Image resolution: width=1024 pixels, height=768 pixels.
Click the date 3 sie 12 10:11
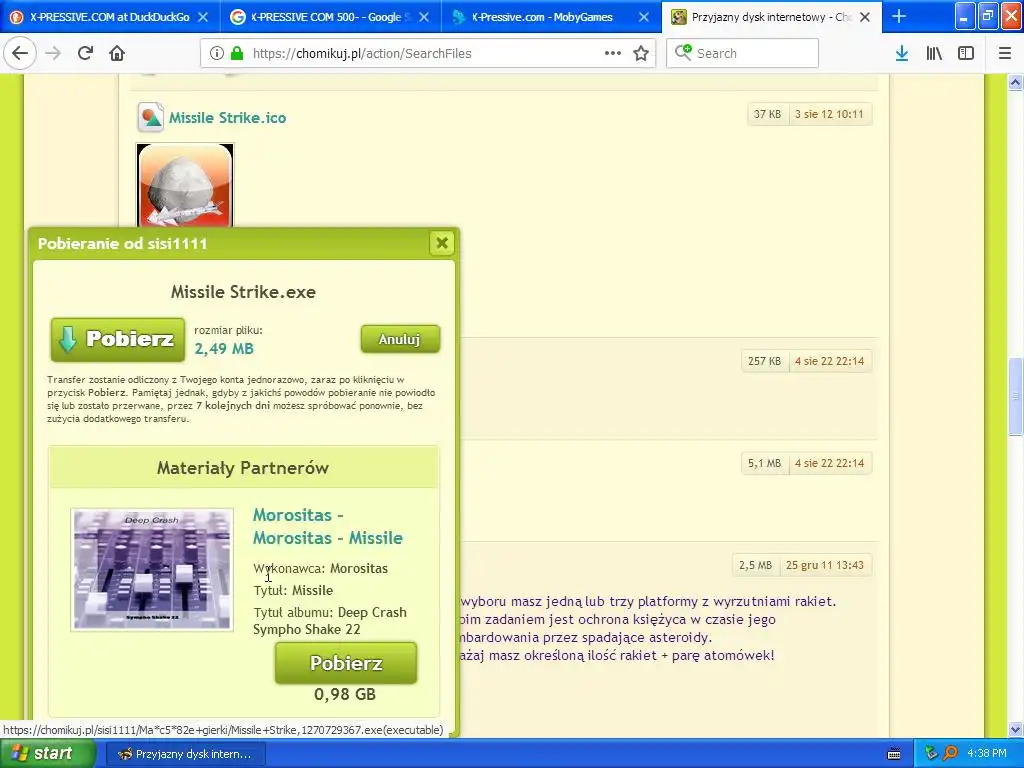click(829, 114)
